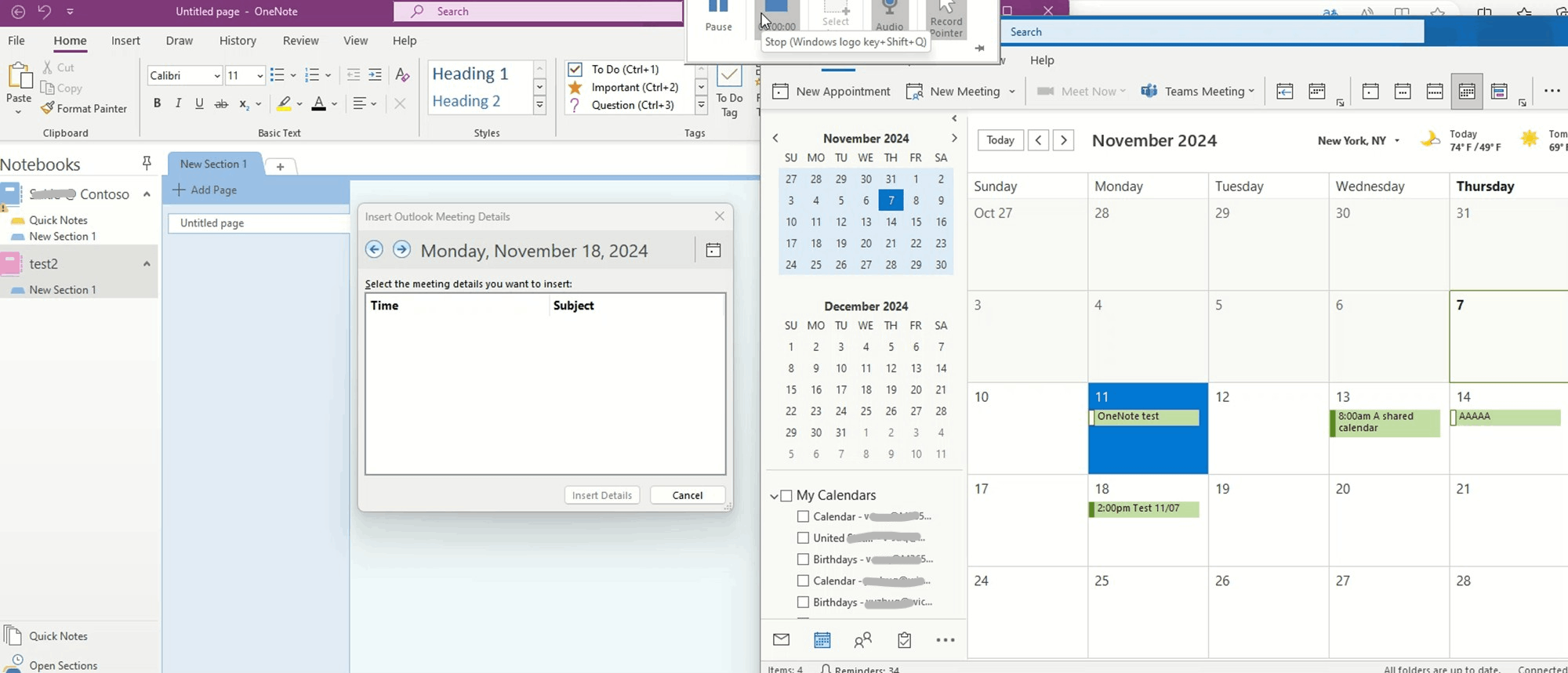Decrease indent in OneNote ribbon
1568x673 pixels.
pyautogui.click(x=354, y=75)
